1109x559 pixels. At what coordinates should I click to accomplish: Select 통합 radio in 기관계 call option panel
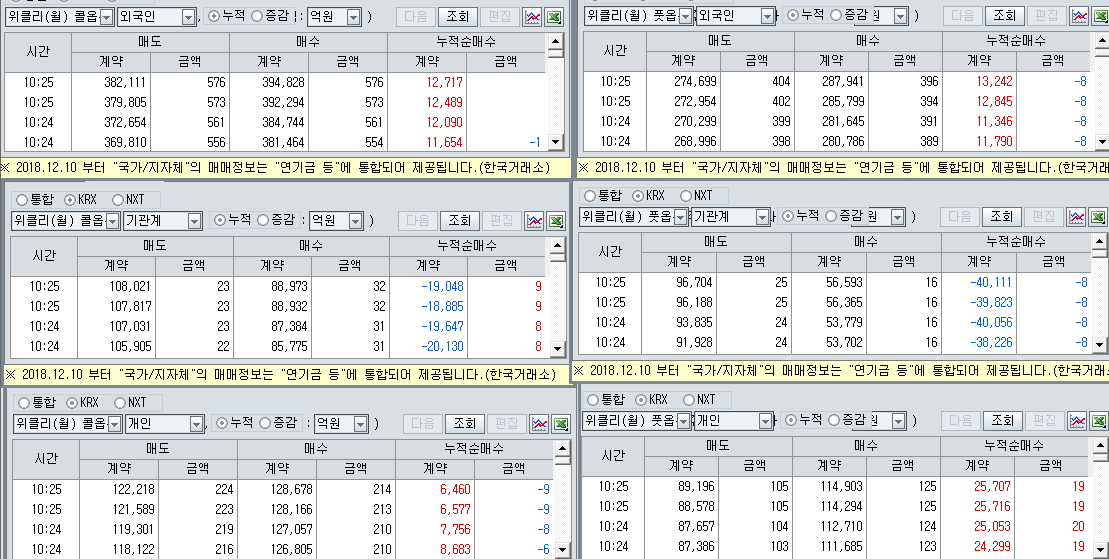coord(24,199)
